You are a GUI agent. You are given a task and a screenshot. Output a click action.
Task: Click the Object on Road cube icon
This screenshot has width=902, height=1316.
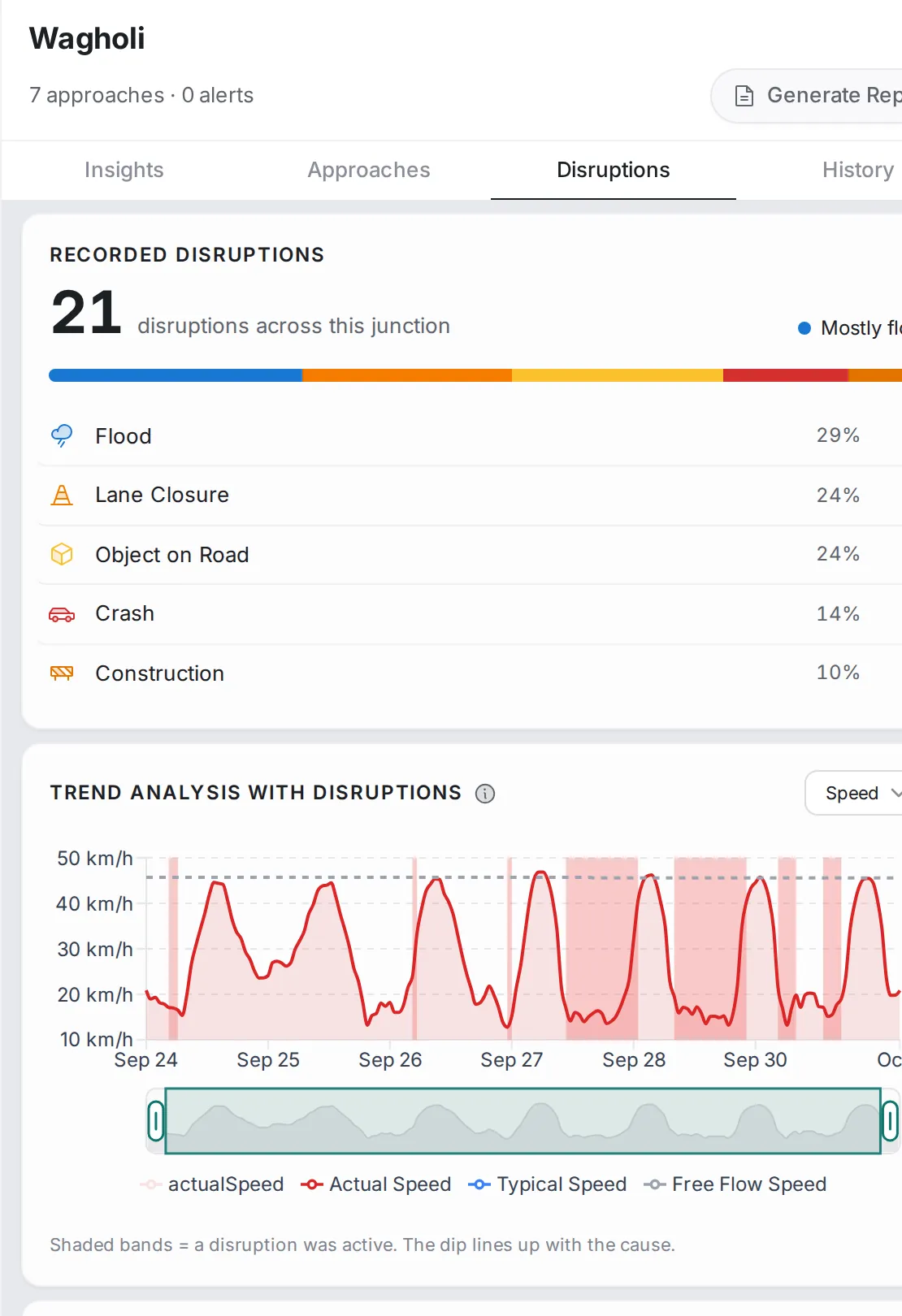coord(62,554)
